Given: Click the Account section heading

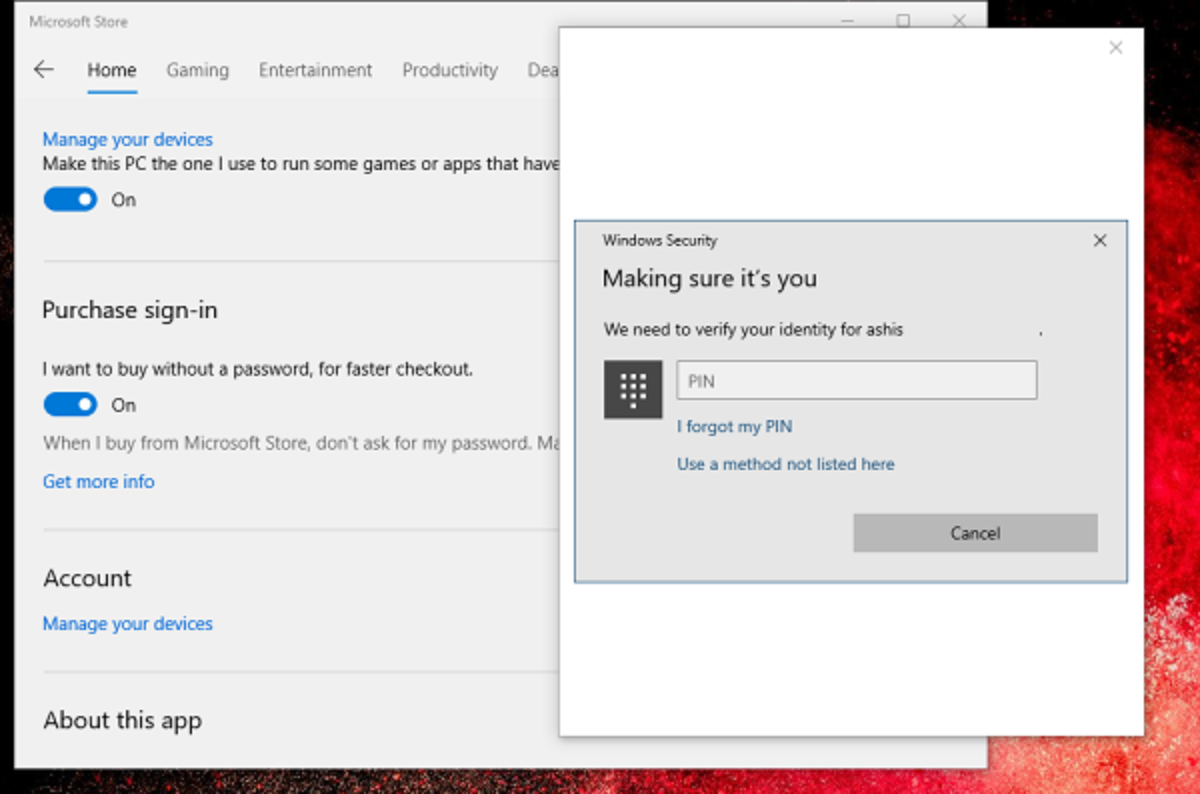Looking at the screenshot, I should click(87, 578).
